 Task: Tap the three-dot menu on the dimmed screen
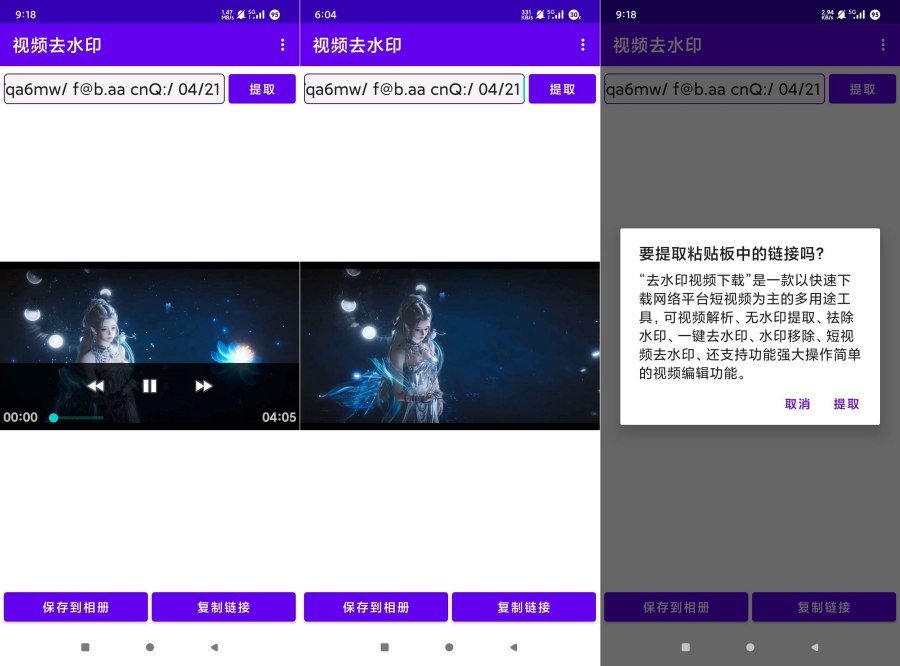coord(882,45)
